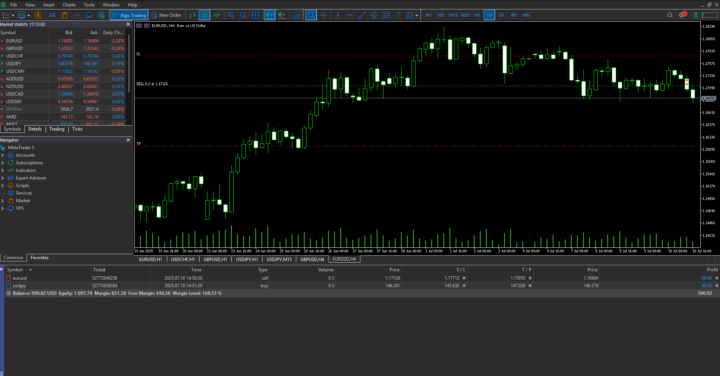
Task: Select the vertical line drawing tool
Action: 338,15
